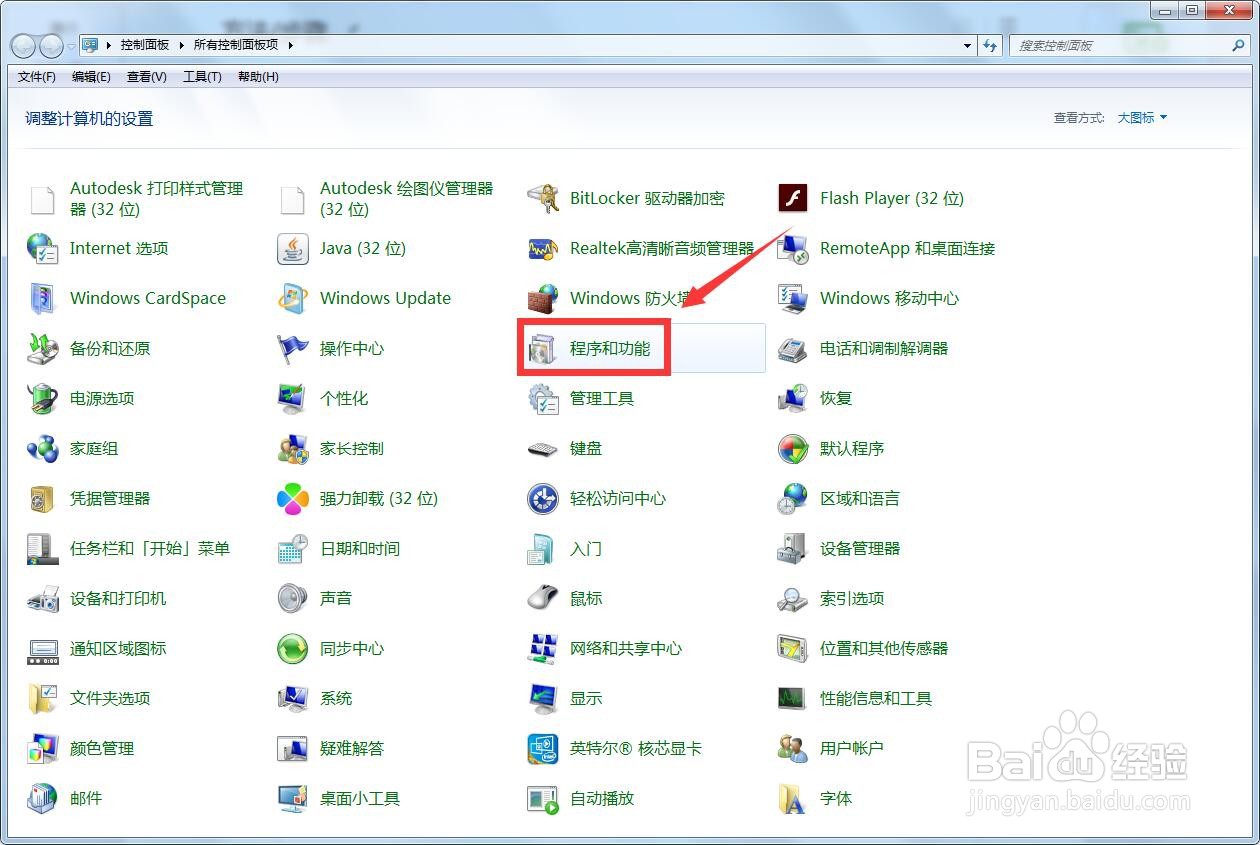Open the 键盘 icon

543,448
